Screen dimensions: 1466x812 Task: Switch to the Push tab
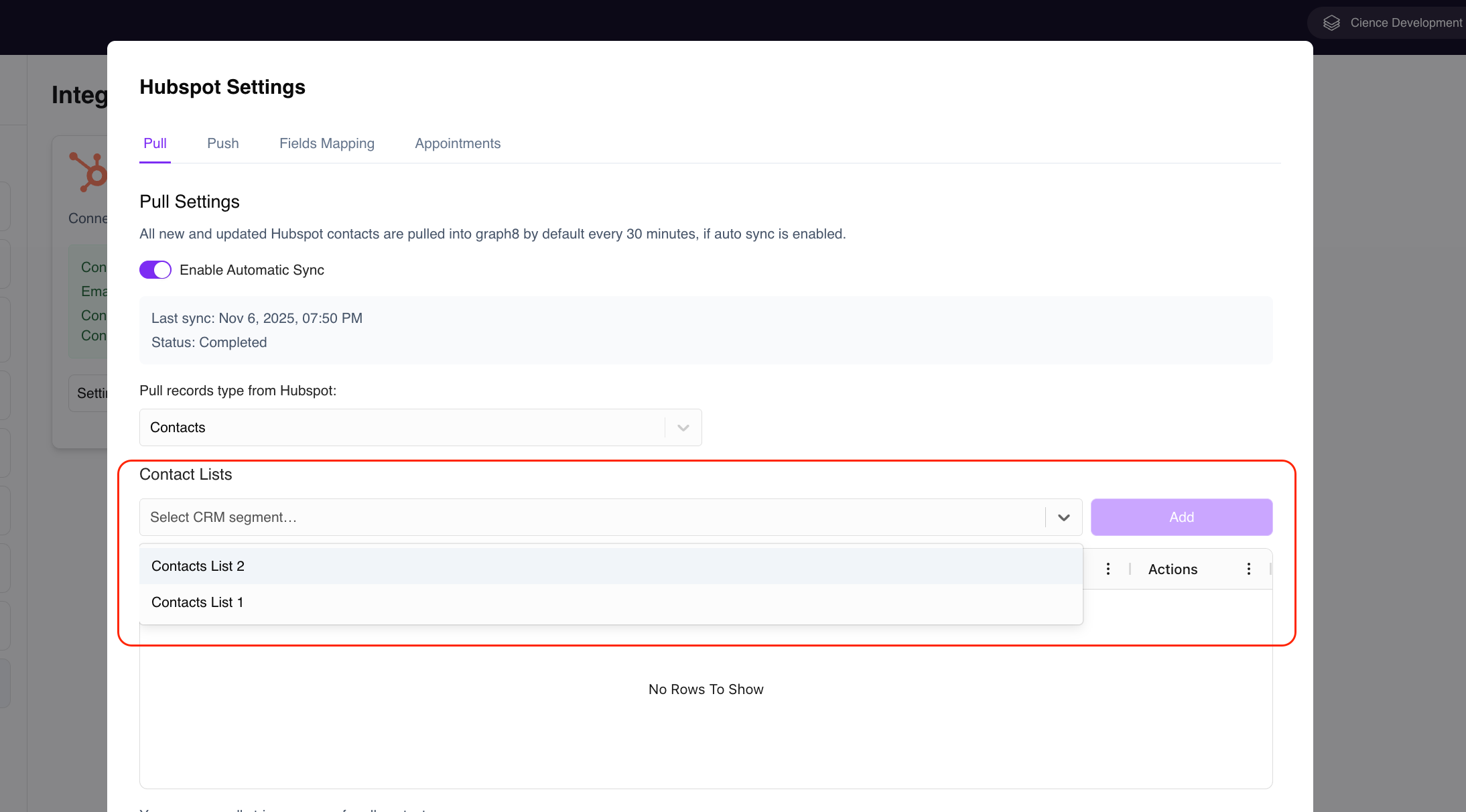pyautogui.click(x=223, y=143)
